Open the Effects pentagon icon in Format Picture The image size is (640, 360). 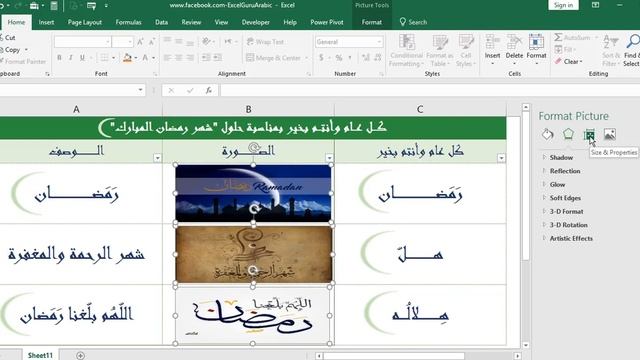[568, 134]
